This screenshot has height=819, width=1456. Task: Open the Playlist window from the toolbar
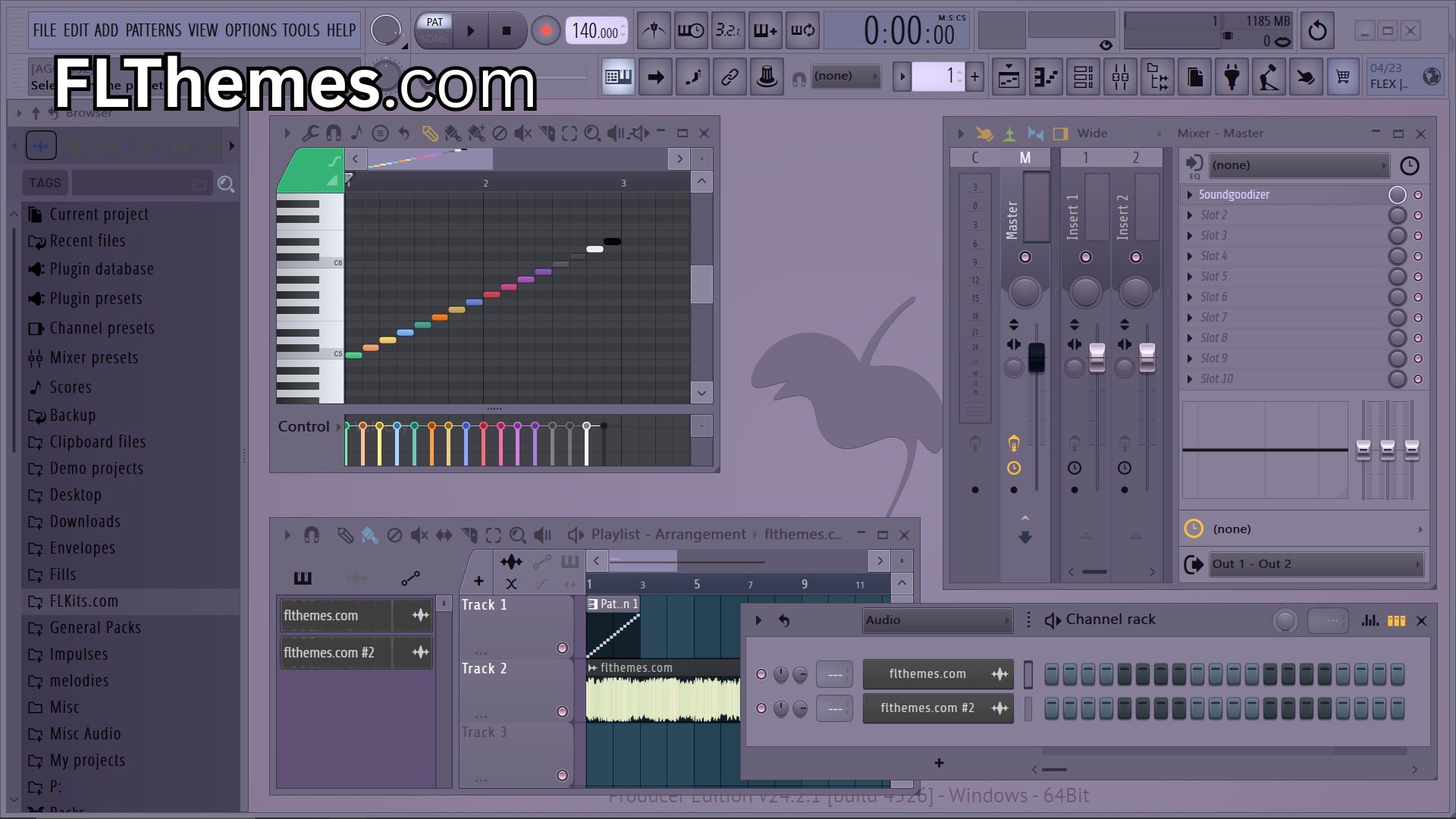click(1009, 77)
